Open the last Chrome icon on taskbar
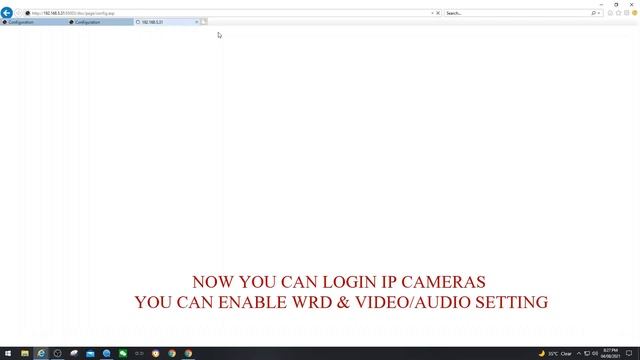The height and width of the screenshot is (360, 640). pyautogui.click(x=188, y=353)
